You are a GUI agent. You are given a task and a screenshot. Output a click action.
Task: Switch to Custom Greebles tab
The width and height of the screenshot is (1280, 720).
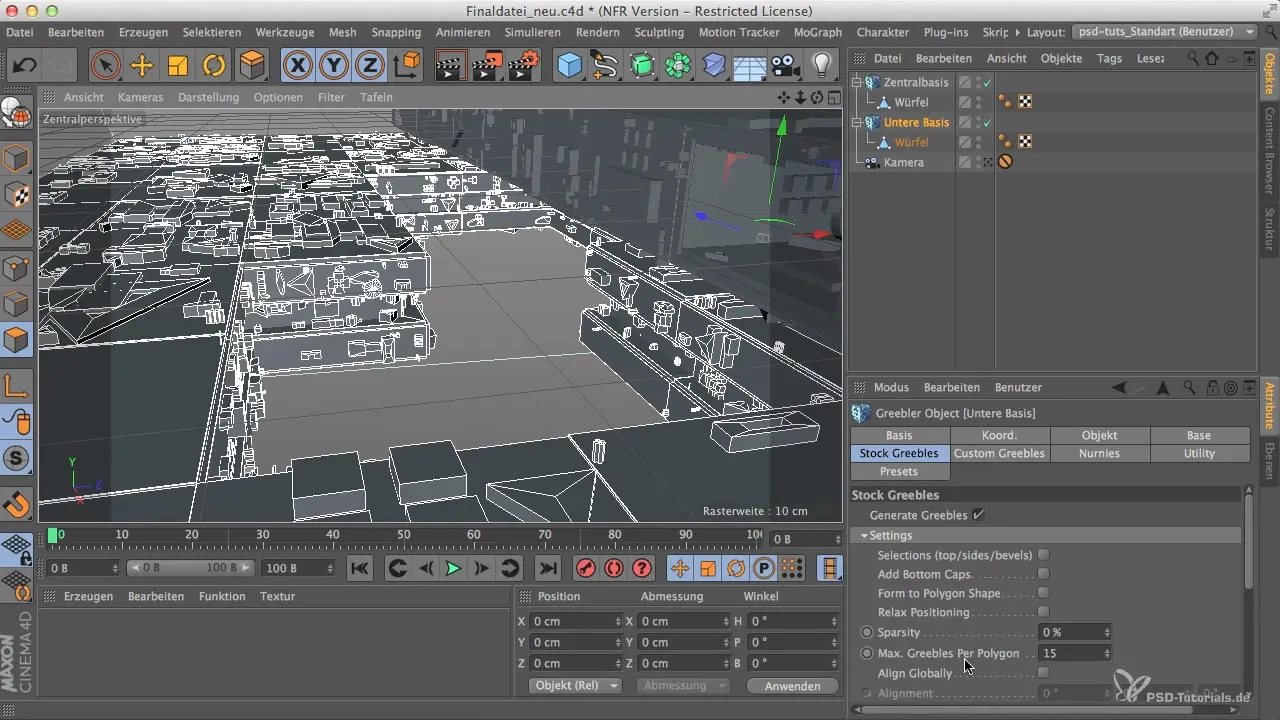click(999, 453)
